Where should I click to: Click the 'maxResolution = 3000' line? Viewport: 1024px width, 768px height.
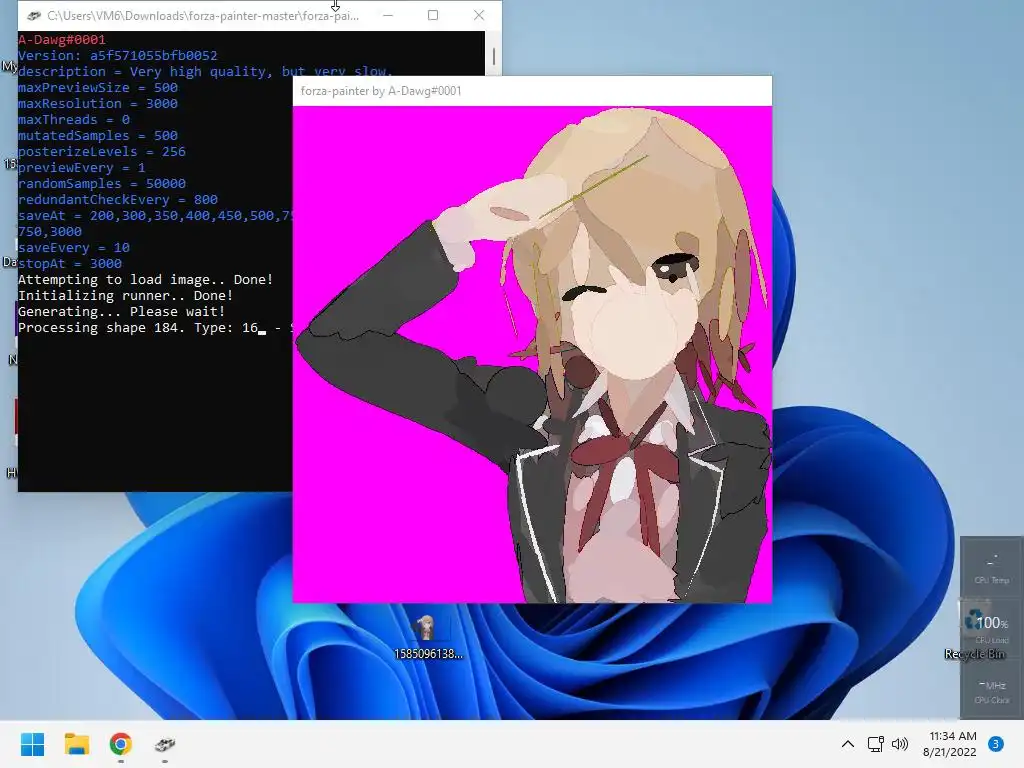[x=97, y=103]
